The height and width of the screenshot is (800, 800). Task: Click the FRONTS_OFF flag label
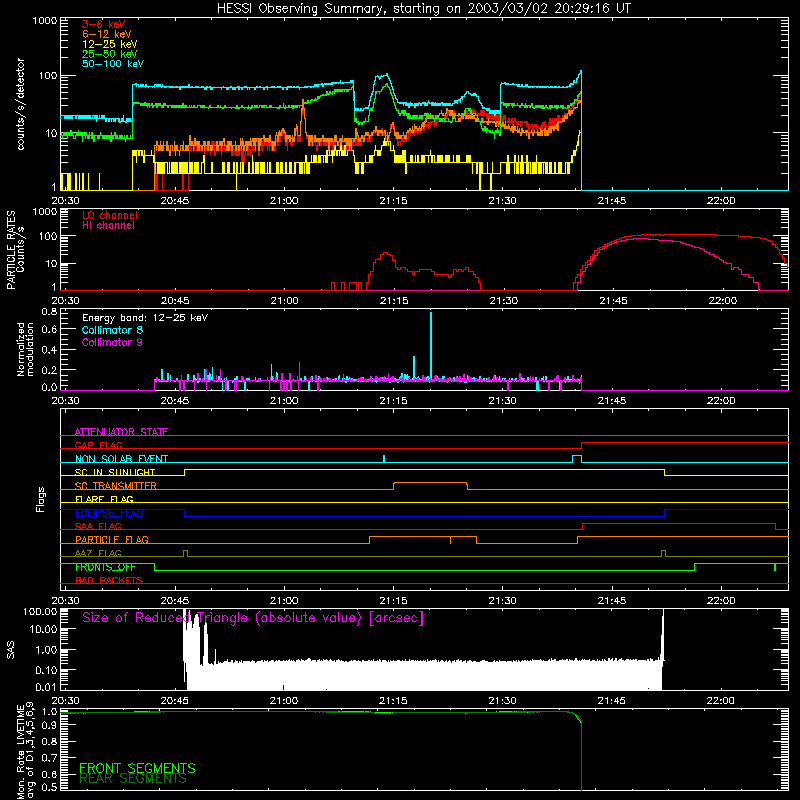105,567
